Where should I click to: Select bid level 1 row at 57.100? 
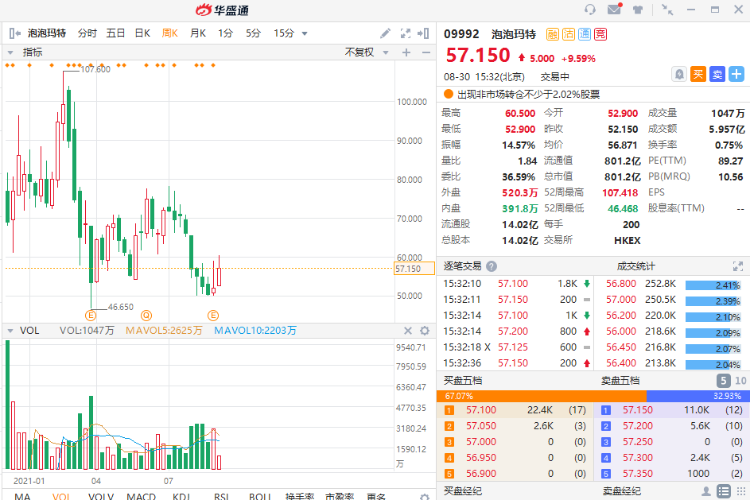pos(515,410)
